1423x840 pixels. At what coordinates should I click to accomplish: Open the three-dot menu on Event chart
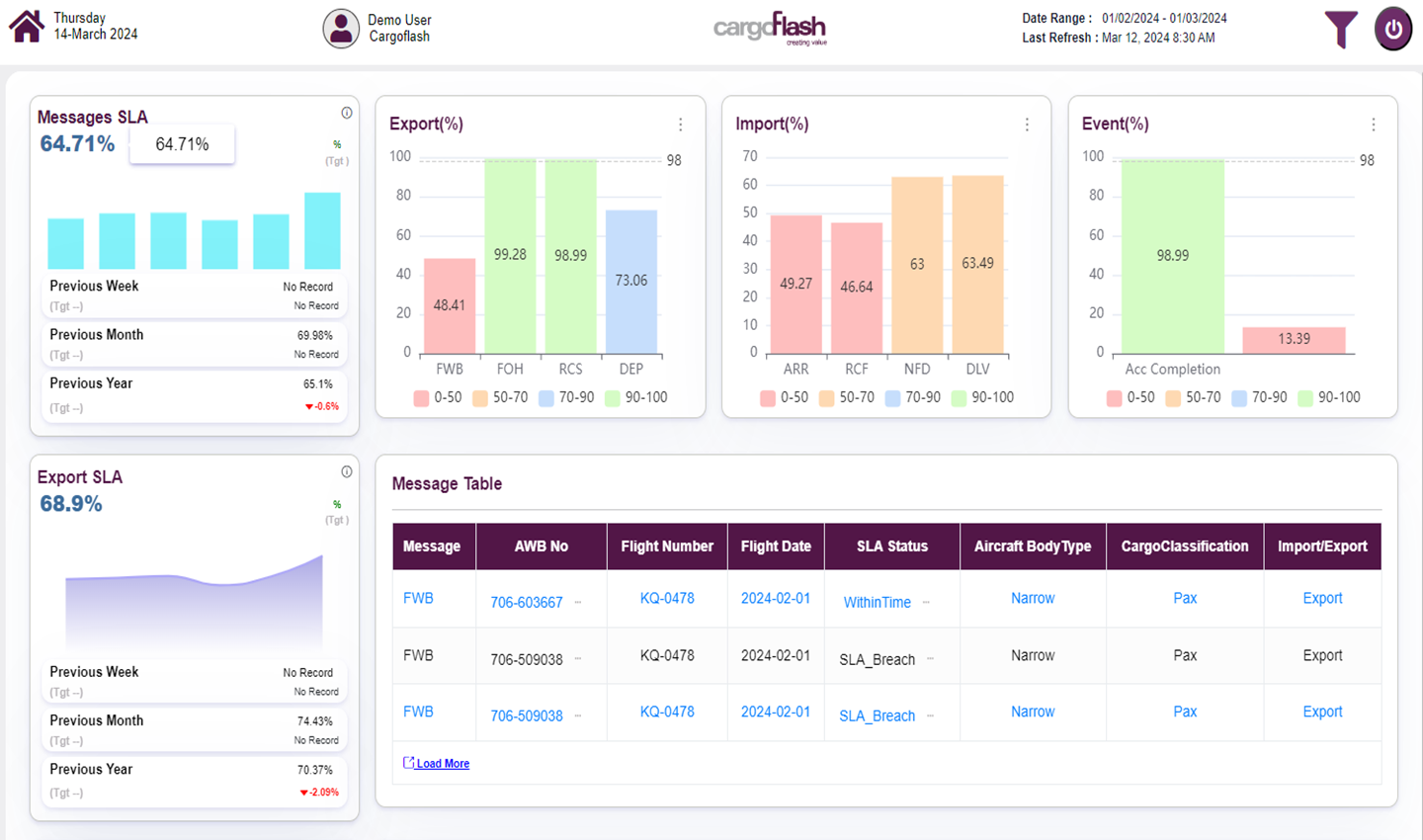(1374, 125)
